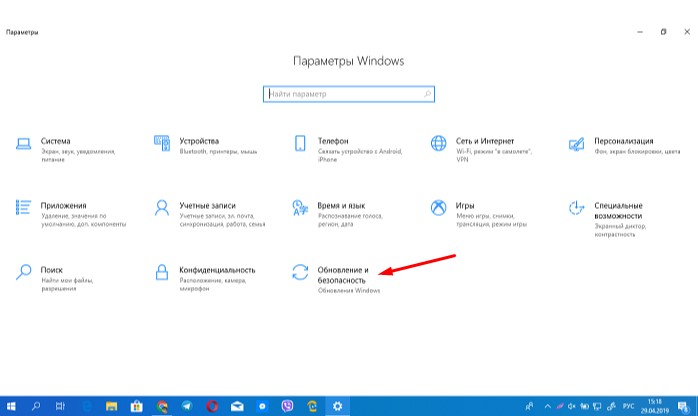Screen dimensions: 698x416
Task: Open the Поиск magnifier settings icon
Action: tap(23, 272)
